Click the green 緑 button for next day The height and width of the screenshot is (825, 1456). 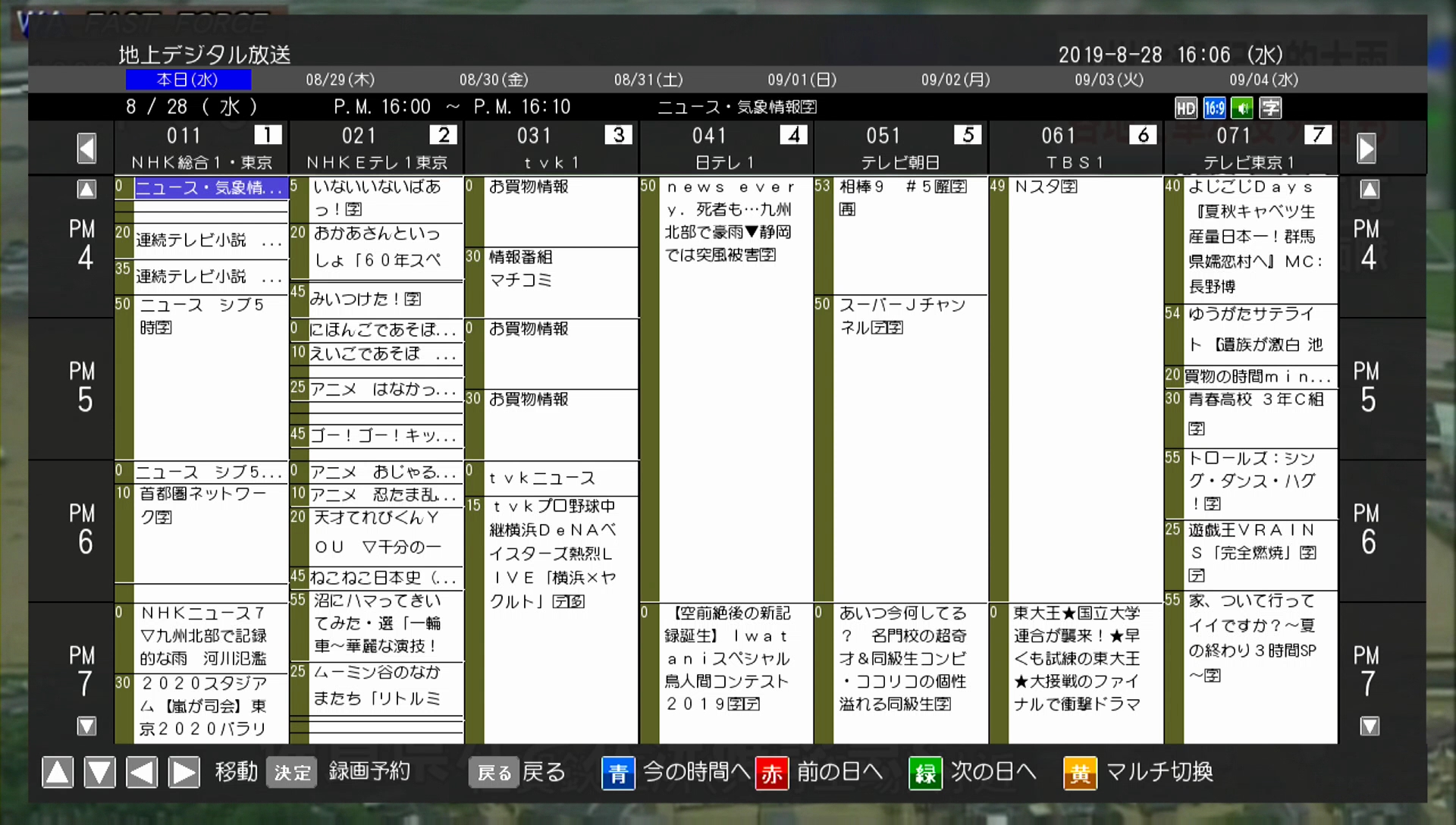pyautogui.click(x=926, y=773)
